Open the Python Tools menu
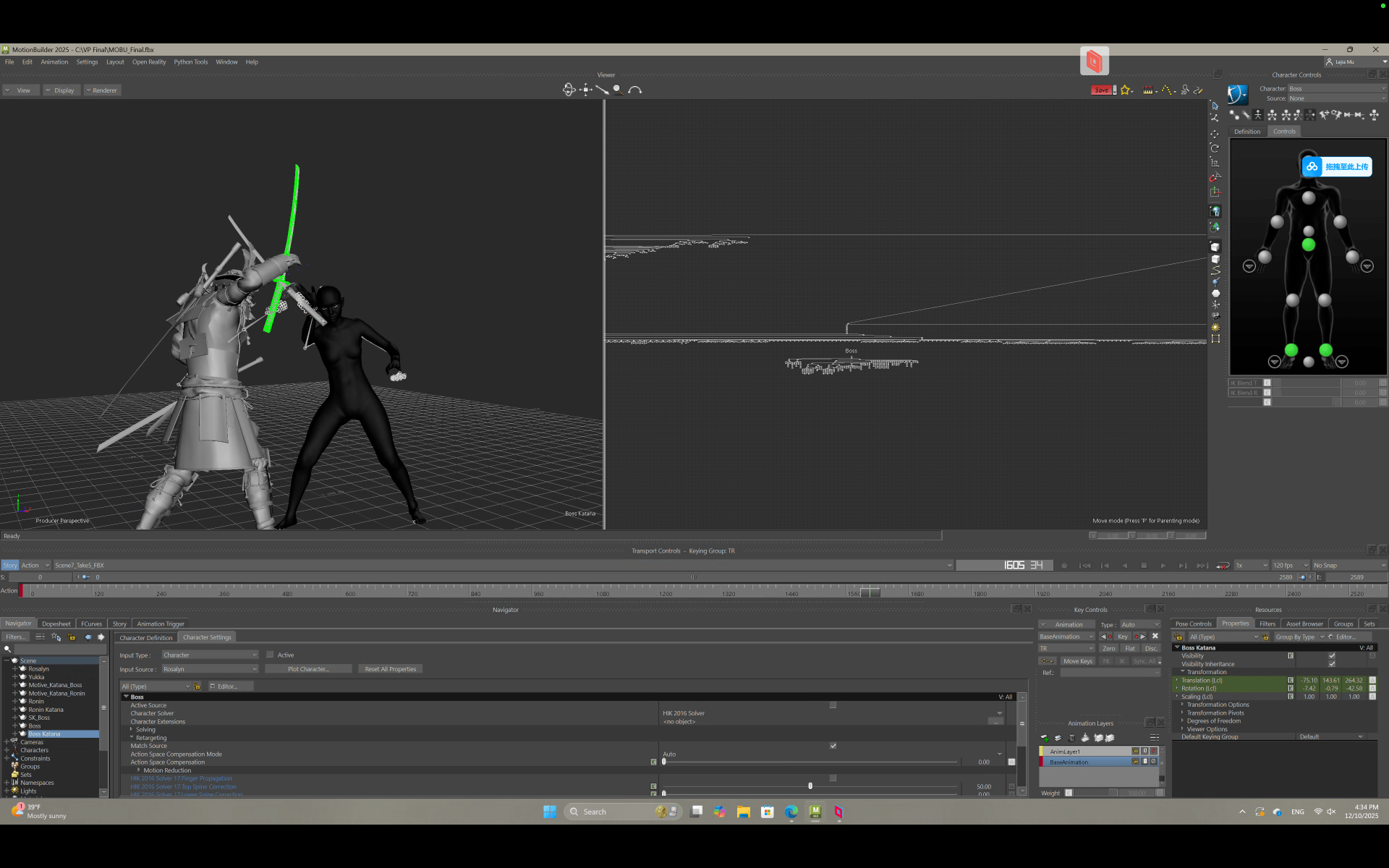This screenshot has height=868, width=1389. (190, 62)
